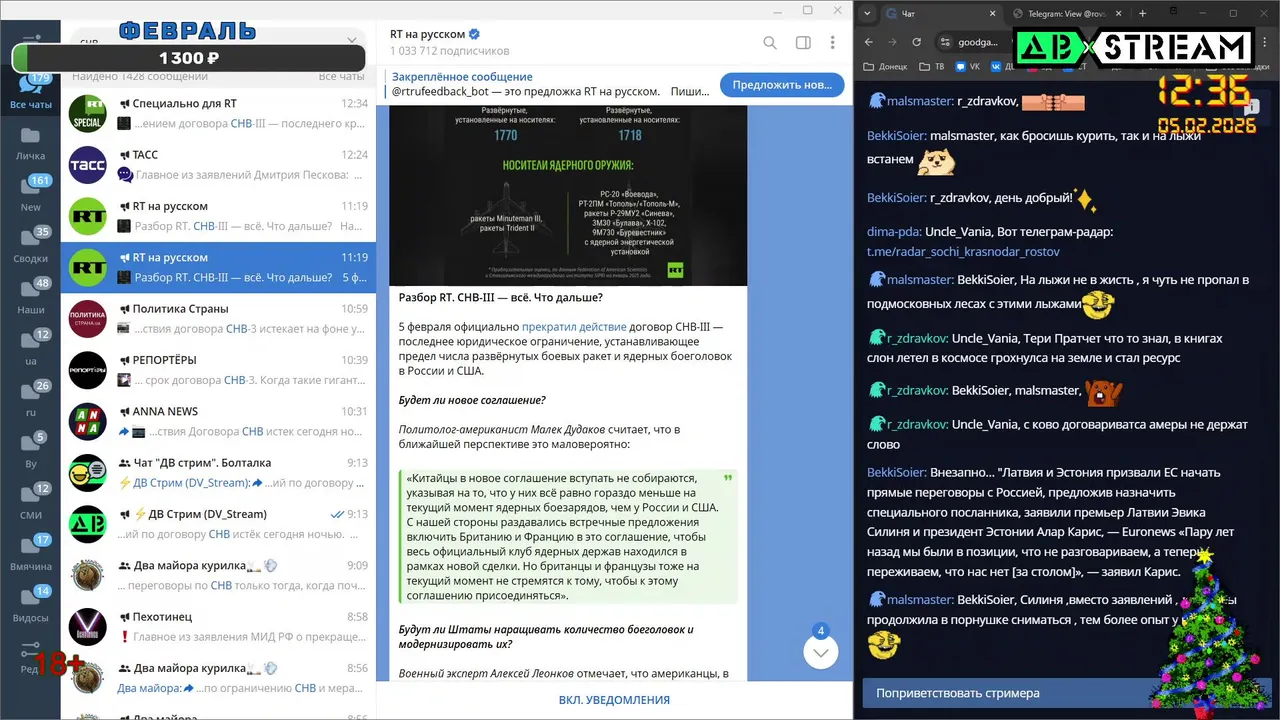Expand the browser tab search dropdown
1280x720 pixels.
(x=865, y=13)
